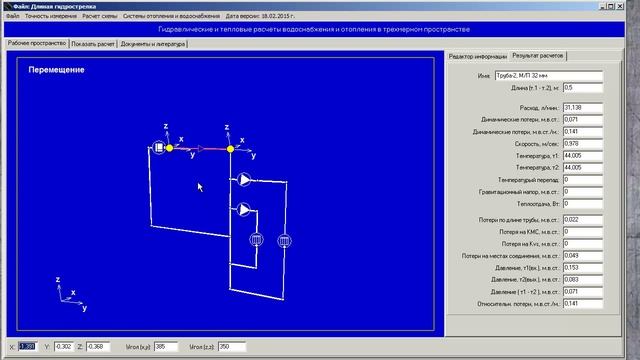Click the Длина (т.1 - т.2) field
This screenshot has width=640, height=360.
pos(582,88)
